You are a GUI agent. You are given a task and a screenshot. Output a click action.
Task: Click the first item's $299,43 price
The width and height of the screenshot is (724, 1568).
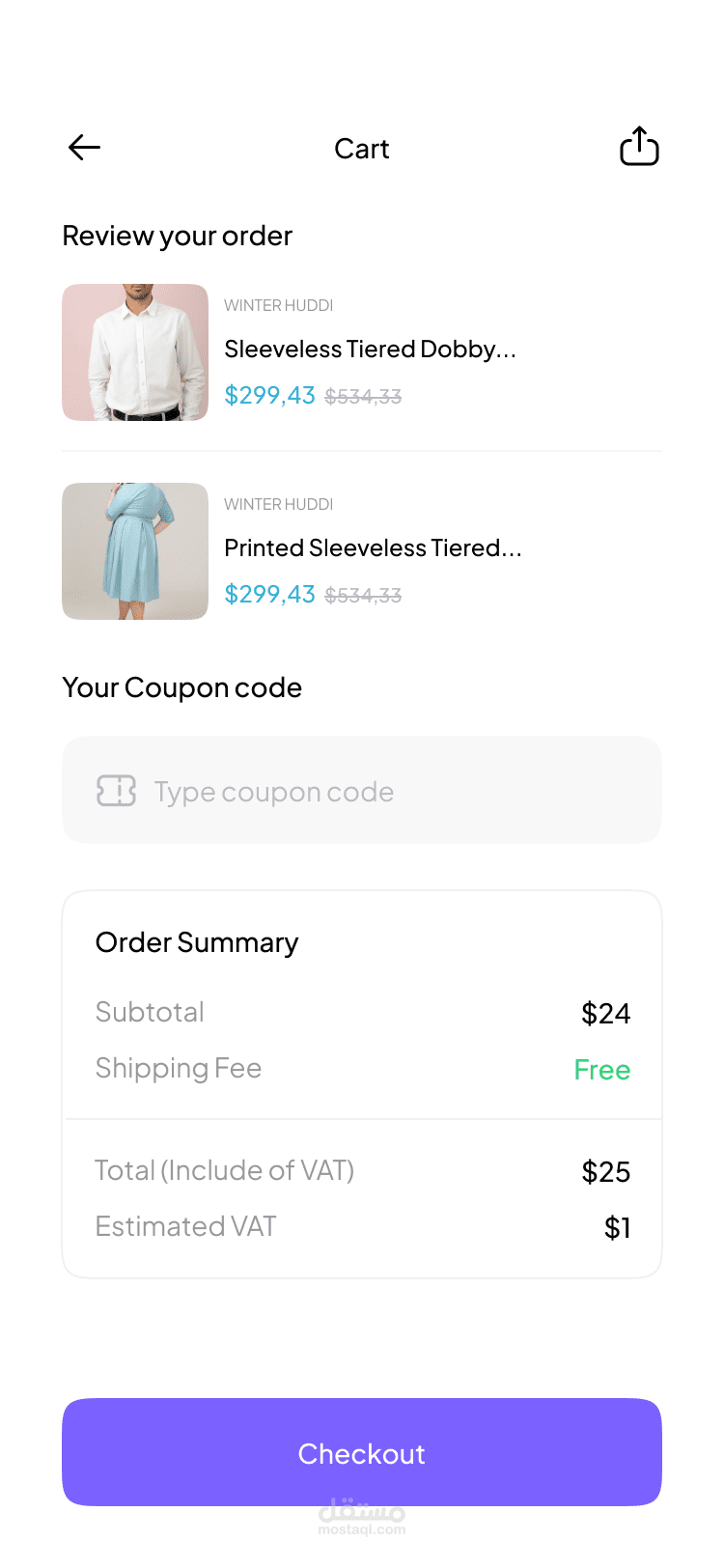tap(269, 395)
